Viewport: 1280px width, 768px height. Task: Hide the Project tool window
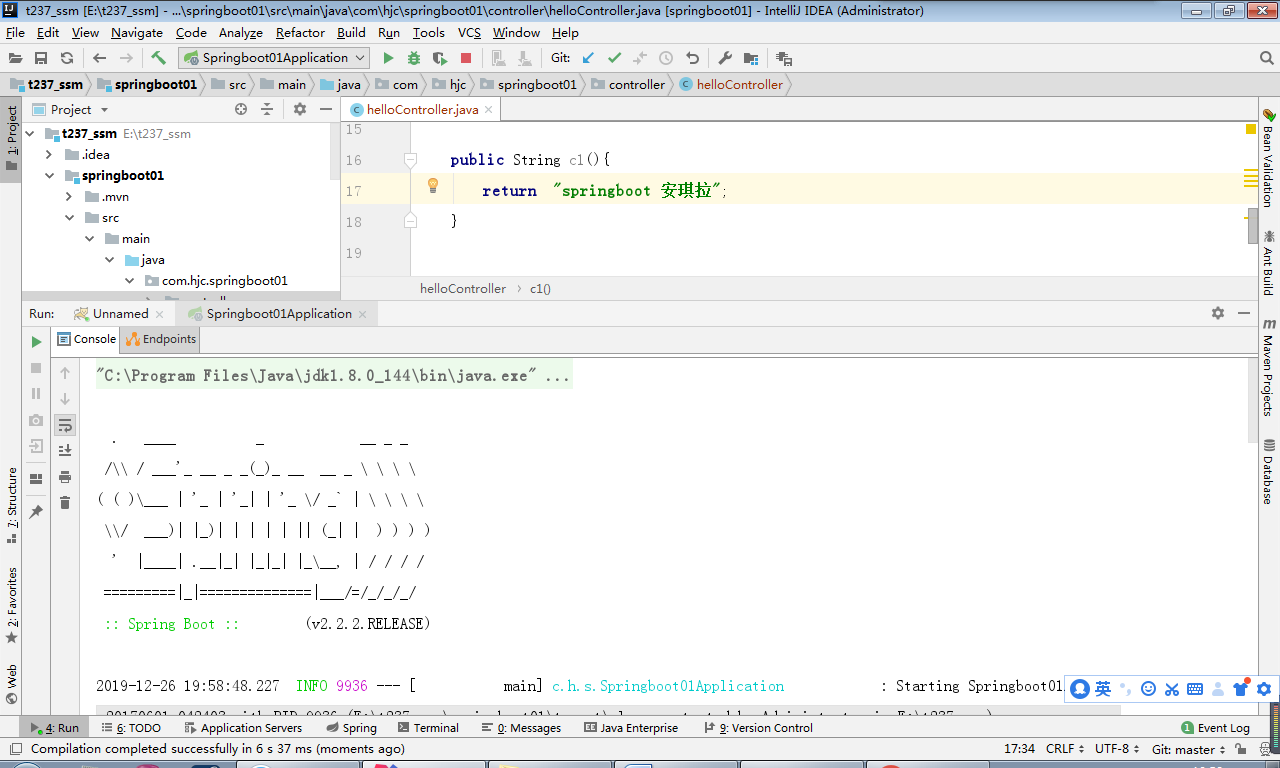point(326,109)
